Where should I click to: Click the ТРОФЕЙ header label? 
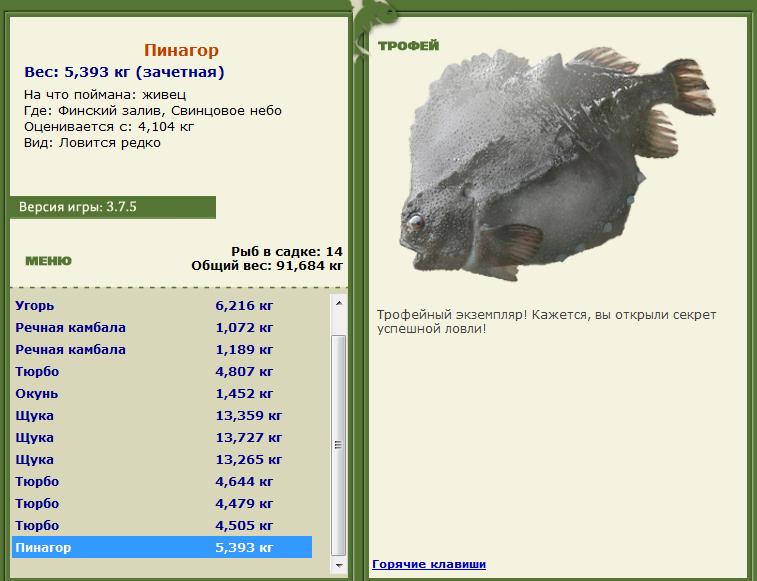(408, 46)
